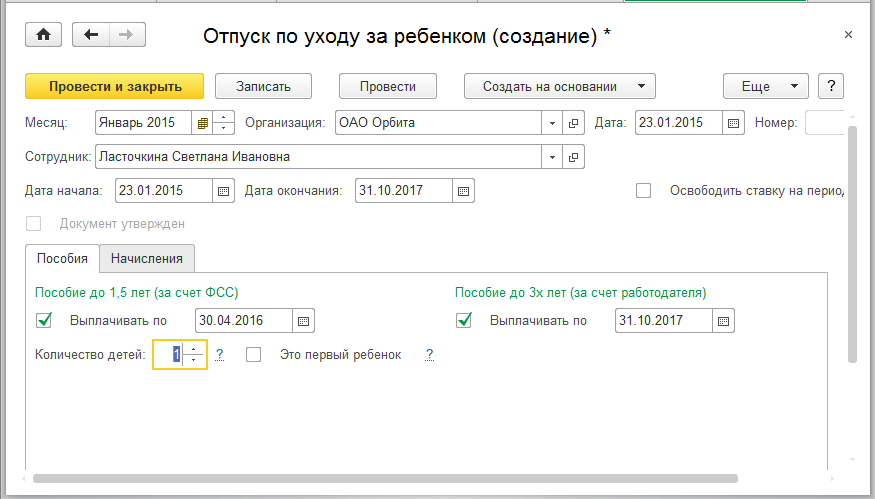Click the Организация field with ОАО Орбита
Viewport: 875px width, 499px height.
coord(439,123)
